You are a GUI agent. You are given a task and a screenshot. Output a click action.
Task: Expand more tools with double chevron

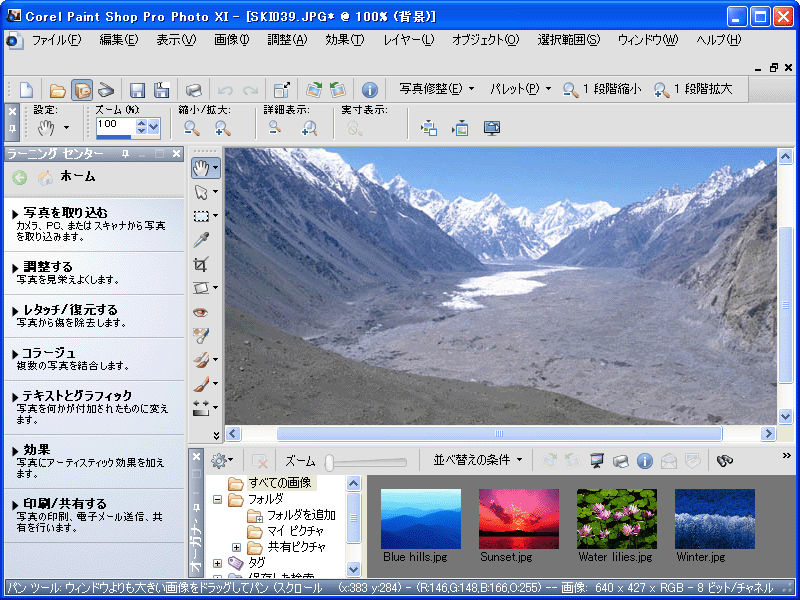[216, 435]
